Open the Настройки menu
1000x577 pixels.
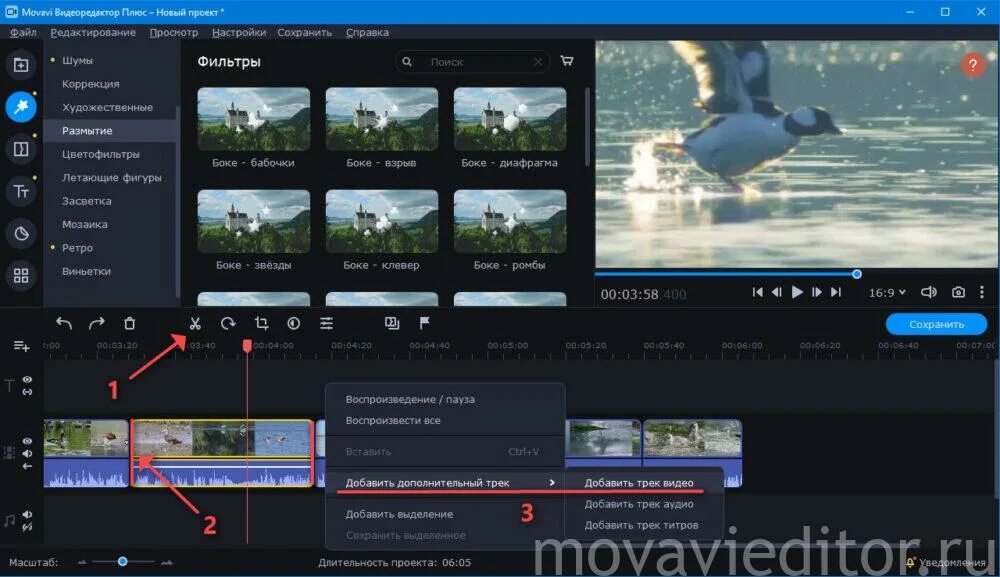[x=239, y=32]
